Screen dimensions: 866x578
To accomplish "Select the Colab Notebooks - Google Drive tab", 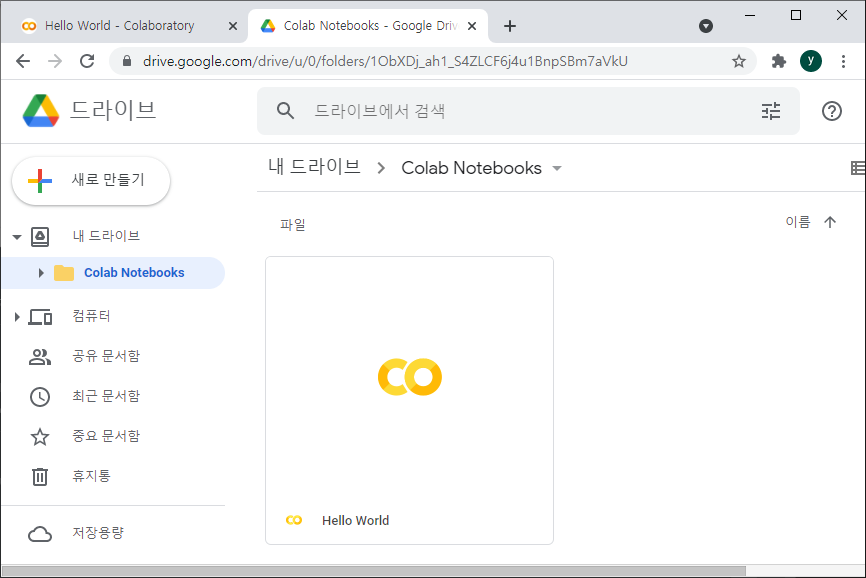I will coord(369,26).
